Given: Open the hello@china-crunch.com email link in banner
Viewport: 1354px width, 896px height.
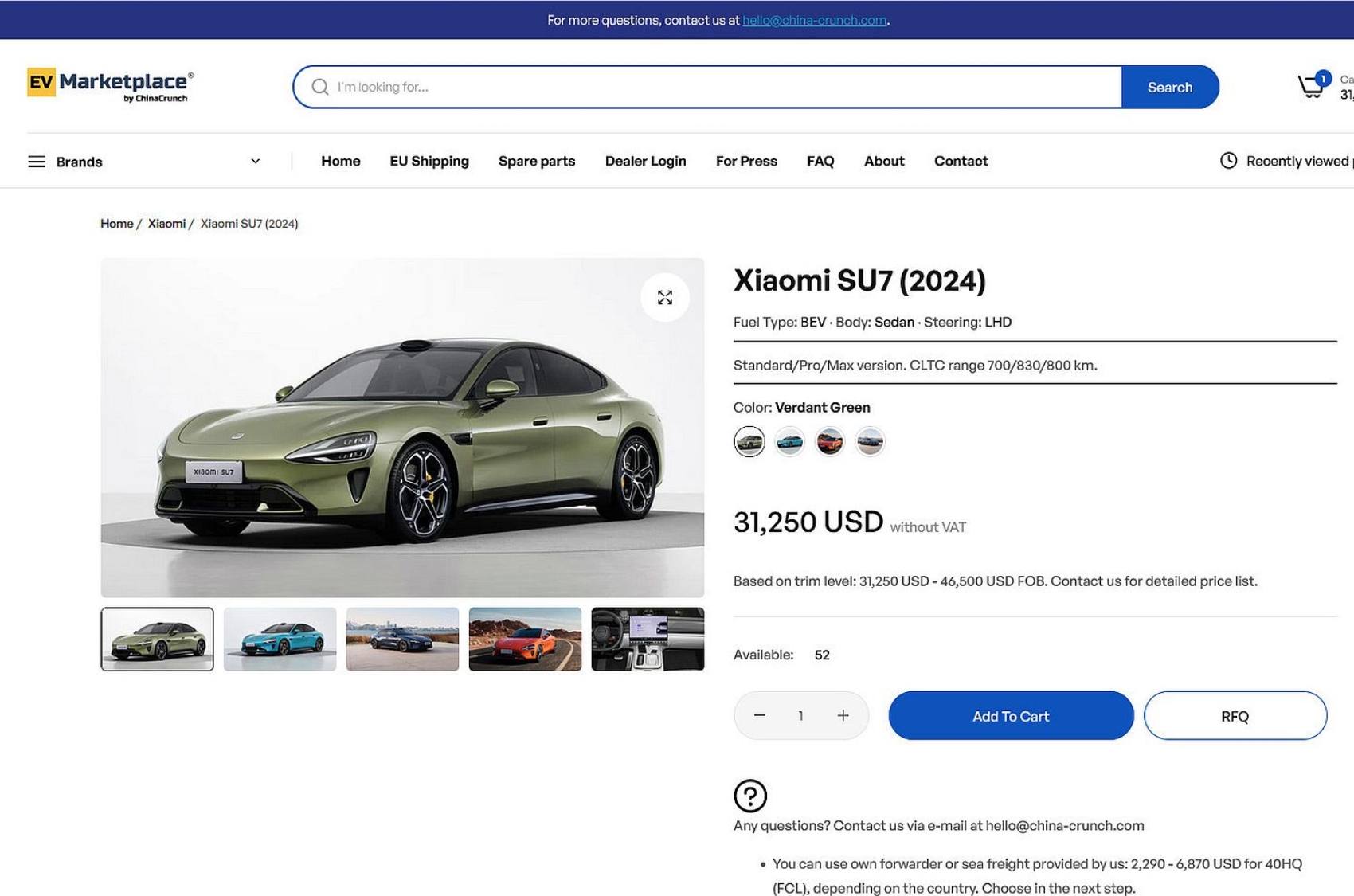Looking at the screenshot, I should point(814,20).
